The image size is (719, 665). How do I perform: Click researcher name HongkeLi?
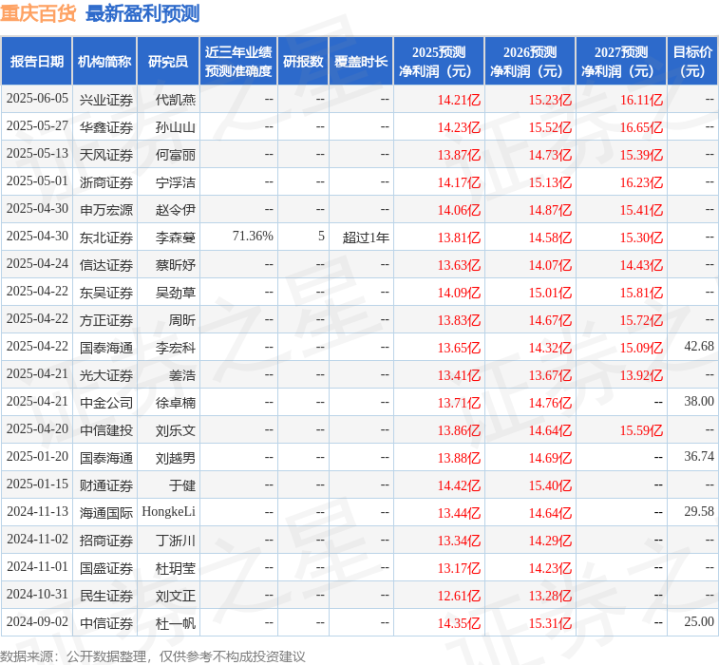click(169, 511)
